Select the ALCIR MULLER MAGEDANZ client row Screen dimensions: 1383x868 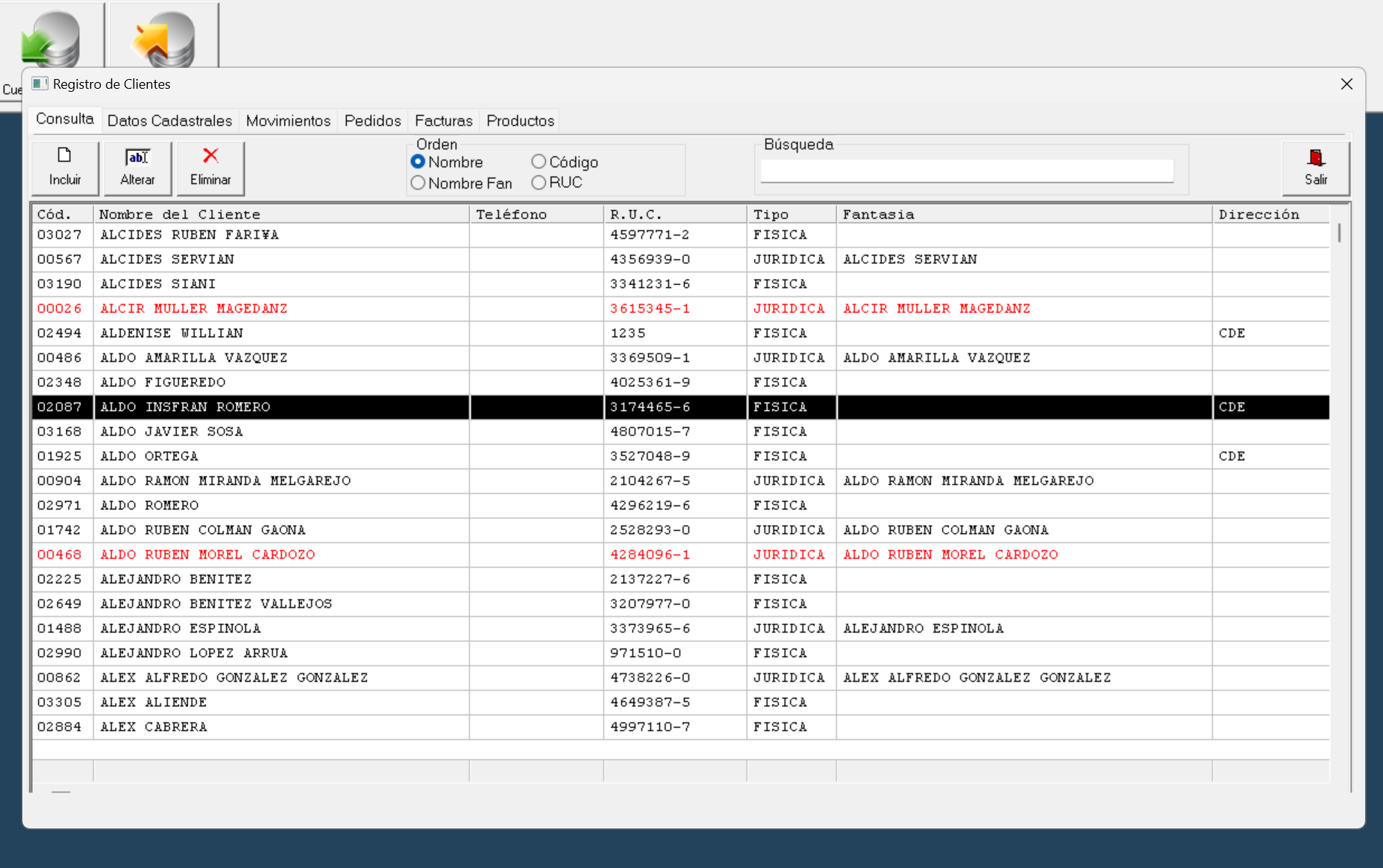[194, 309]
